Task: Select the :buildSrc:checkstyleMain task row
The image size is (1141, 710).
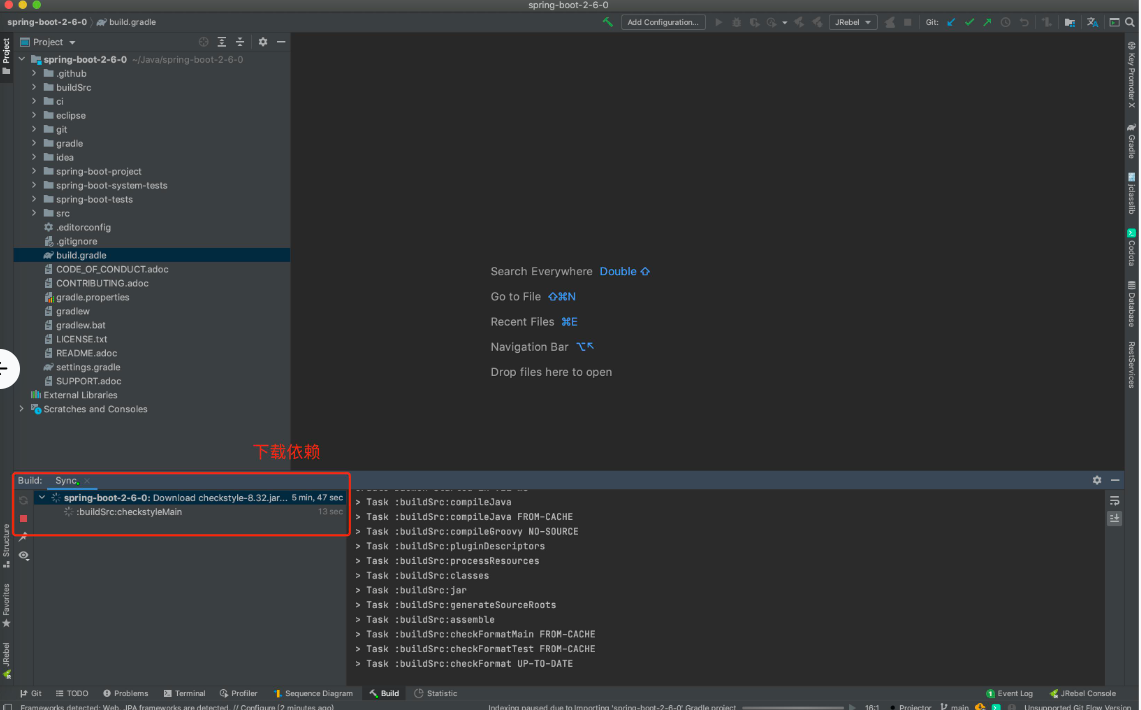Action: 190,512
